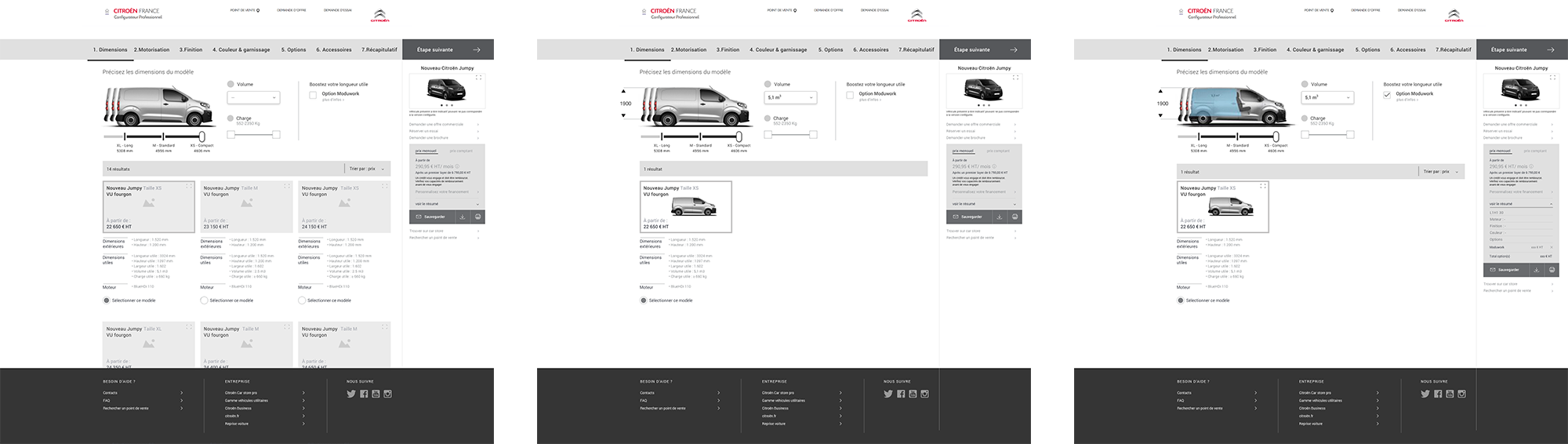Click the Citroën chevron logo in middle mockup header
Screen dimensions: 1568x444
coord(916,16)
